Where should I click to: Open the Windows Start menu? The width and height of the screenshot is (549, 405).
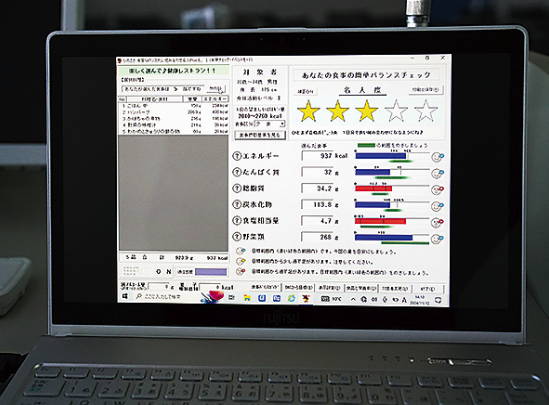click(x=125, y=296)
